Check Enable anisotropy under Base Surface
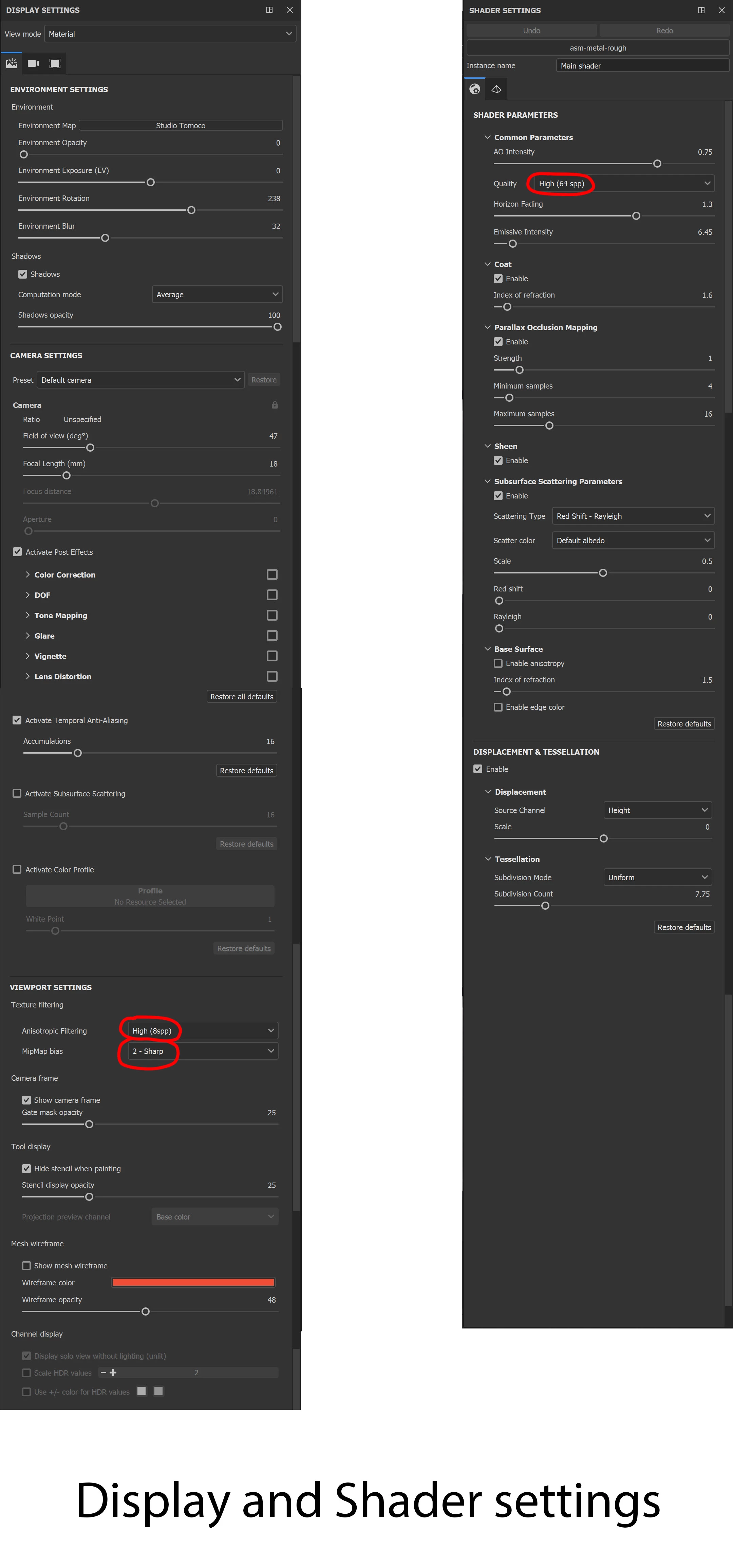The image size is (733, 1568). point(498,663)
